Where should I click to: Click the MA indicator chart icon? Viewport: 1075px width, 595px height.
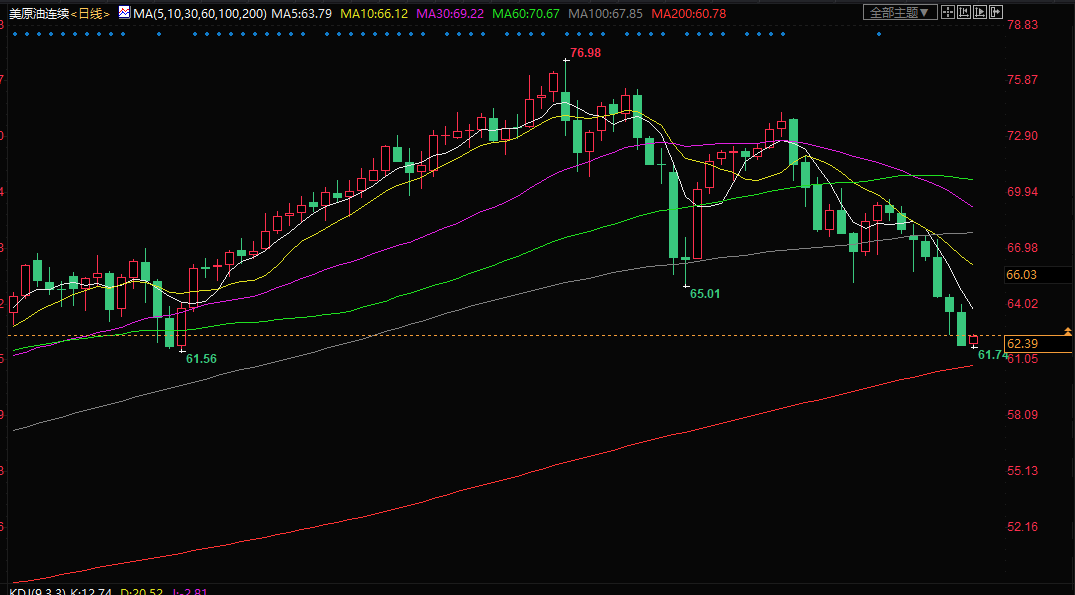pos(123,13)
